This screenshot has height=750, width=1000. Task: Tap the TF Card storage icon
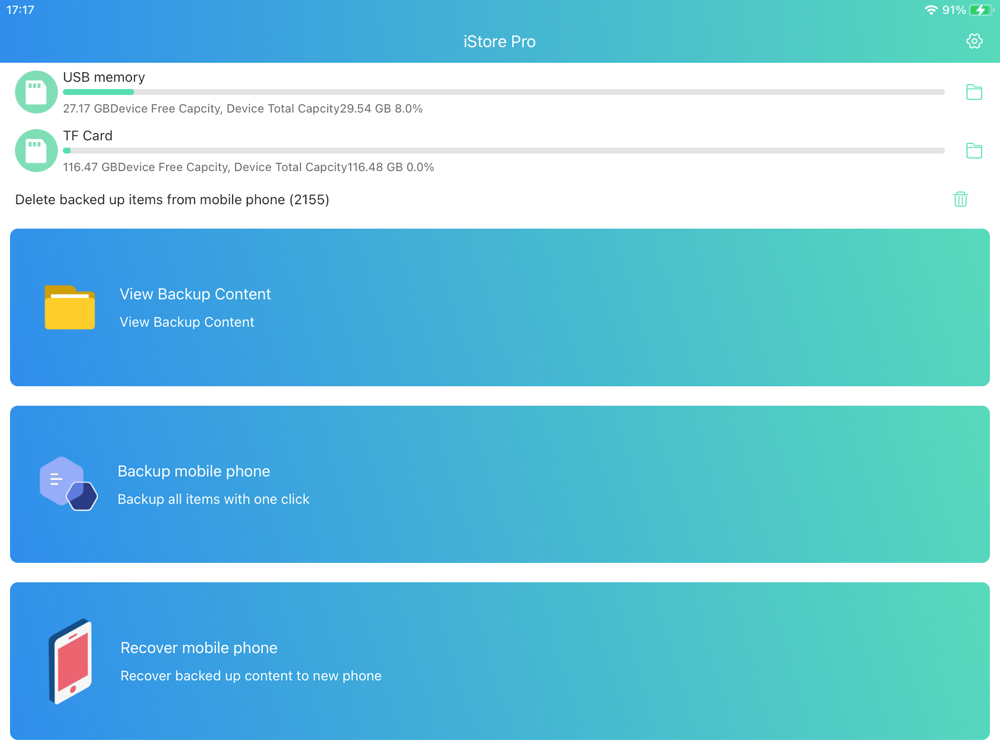(36, 151)
